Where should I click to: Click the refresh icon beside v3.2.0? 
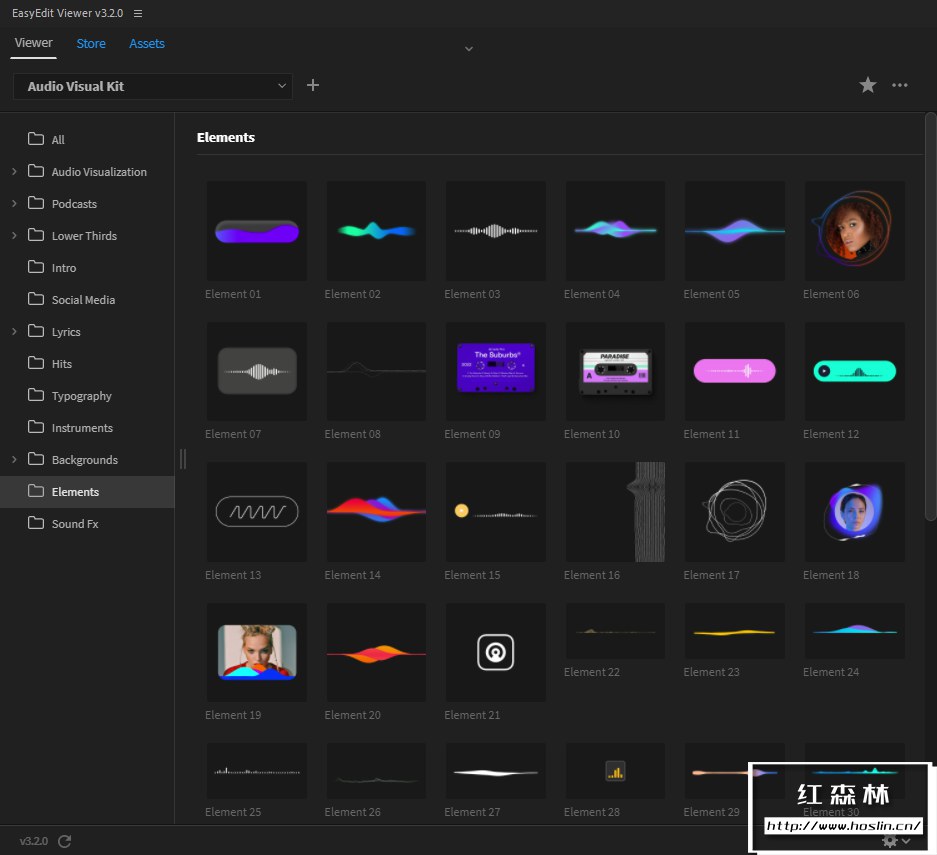click(65, 841)
